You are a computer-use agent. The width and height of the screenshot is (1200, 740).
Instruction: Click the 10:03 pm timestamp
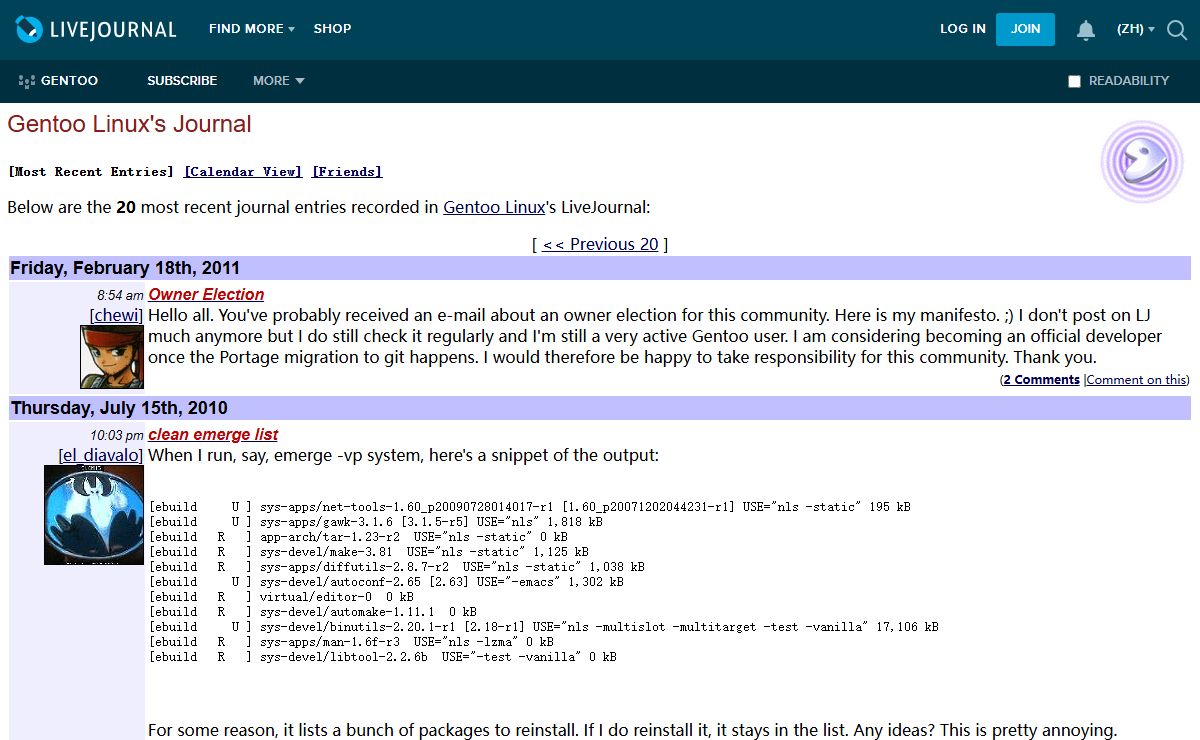pyautogui.click(x=117, y=435)
